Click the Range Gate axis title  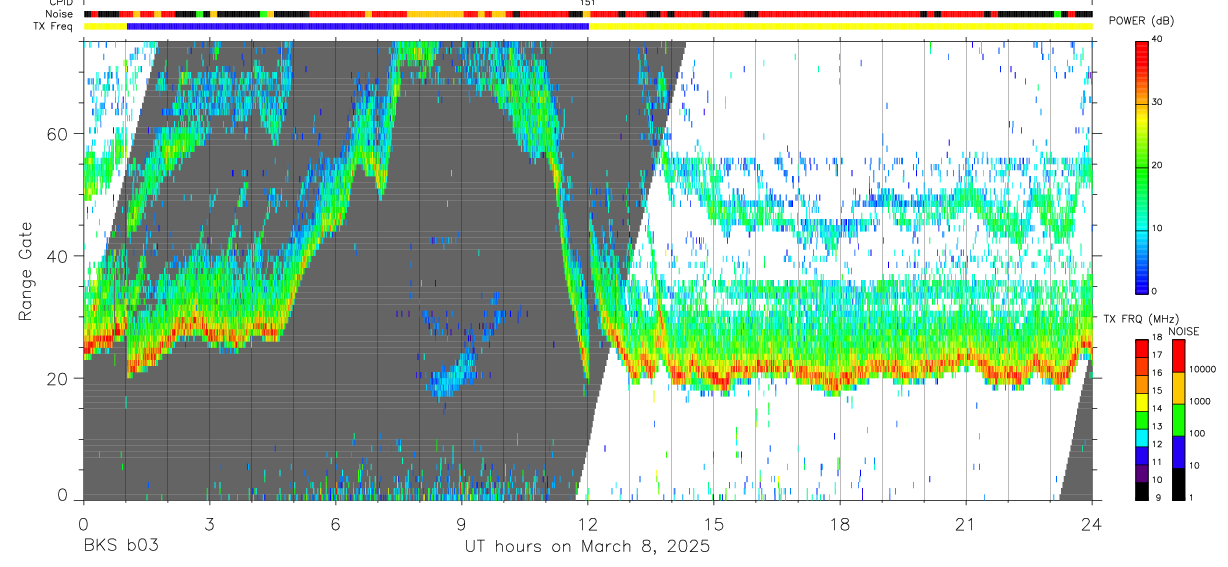(x=26, y=271)
